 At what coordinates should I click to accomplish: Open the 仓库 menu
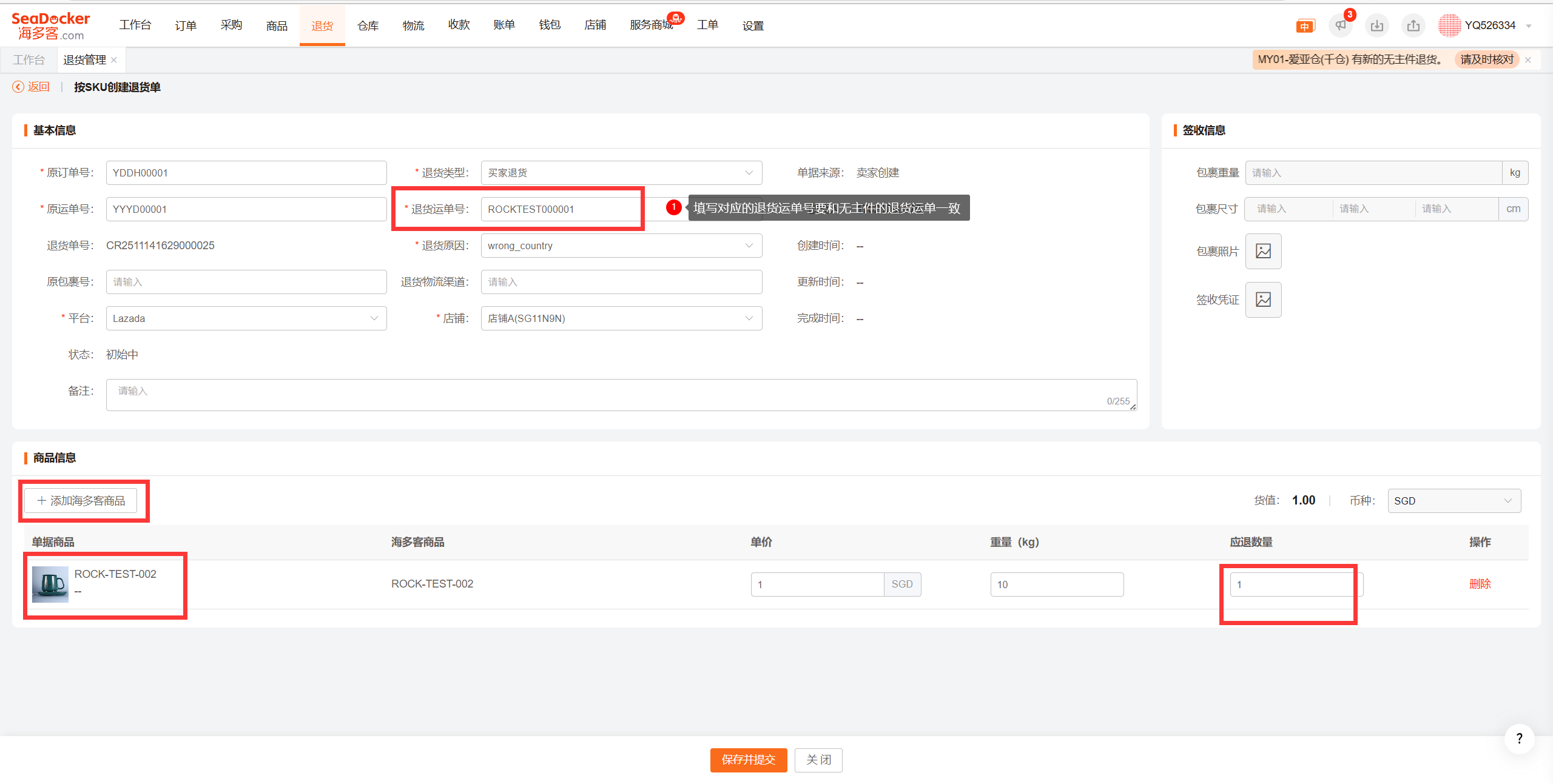[368, 25]
